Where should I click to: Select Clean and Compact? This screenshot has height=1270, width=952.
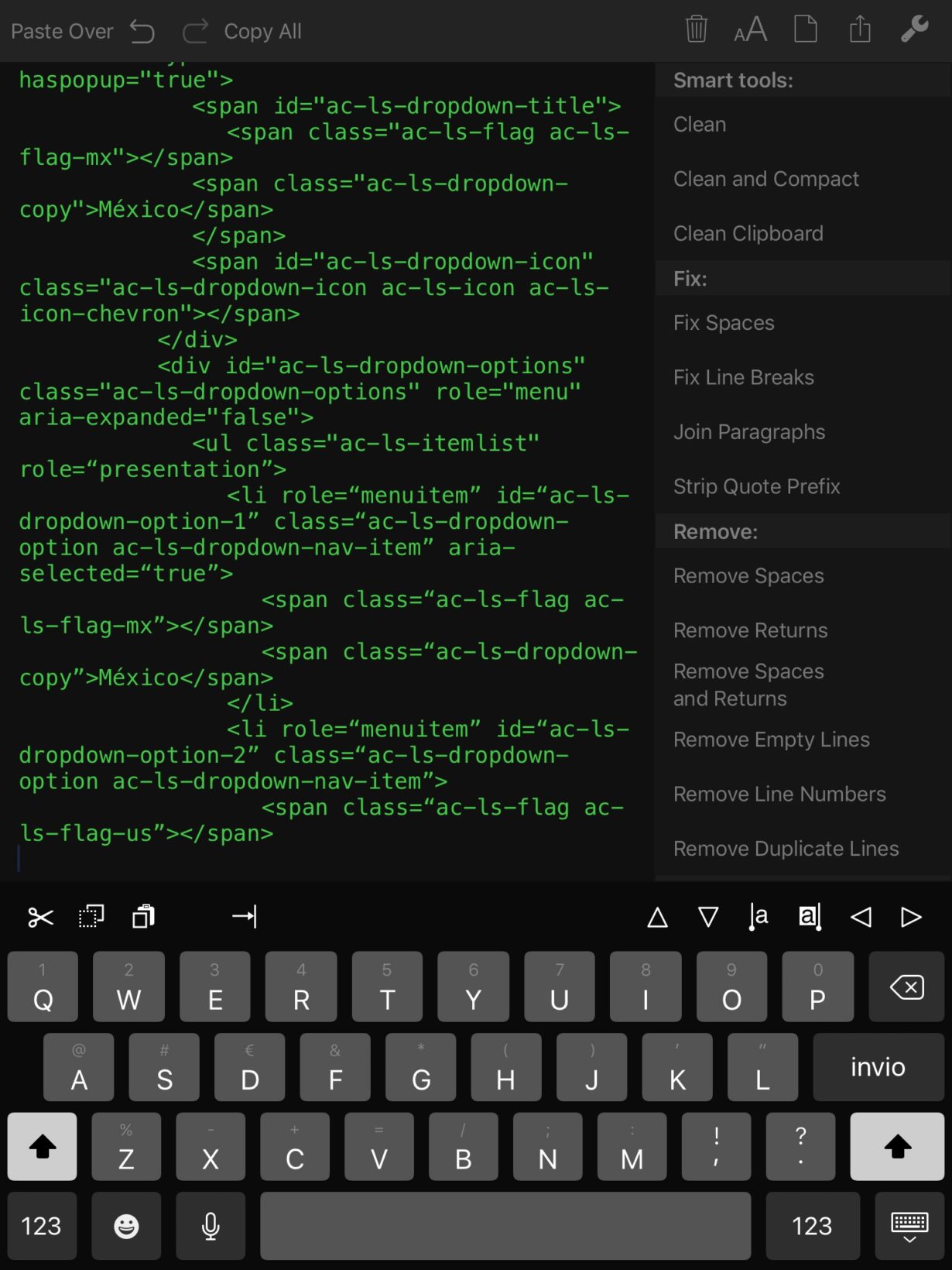(803, 179)
